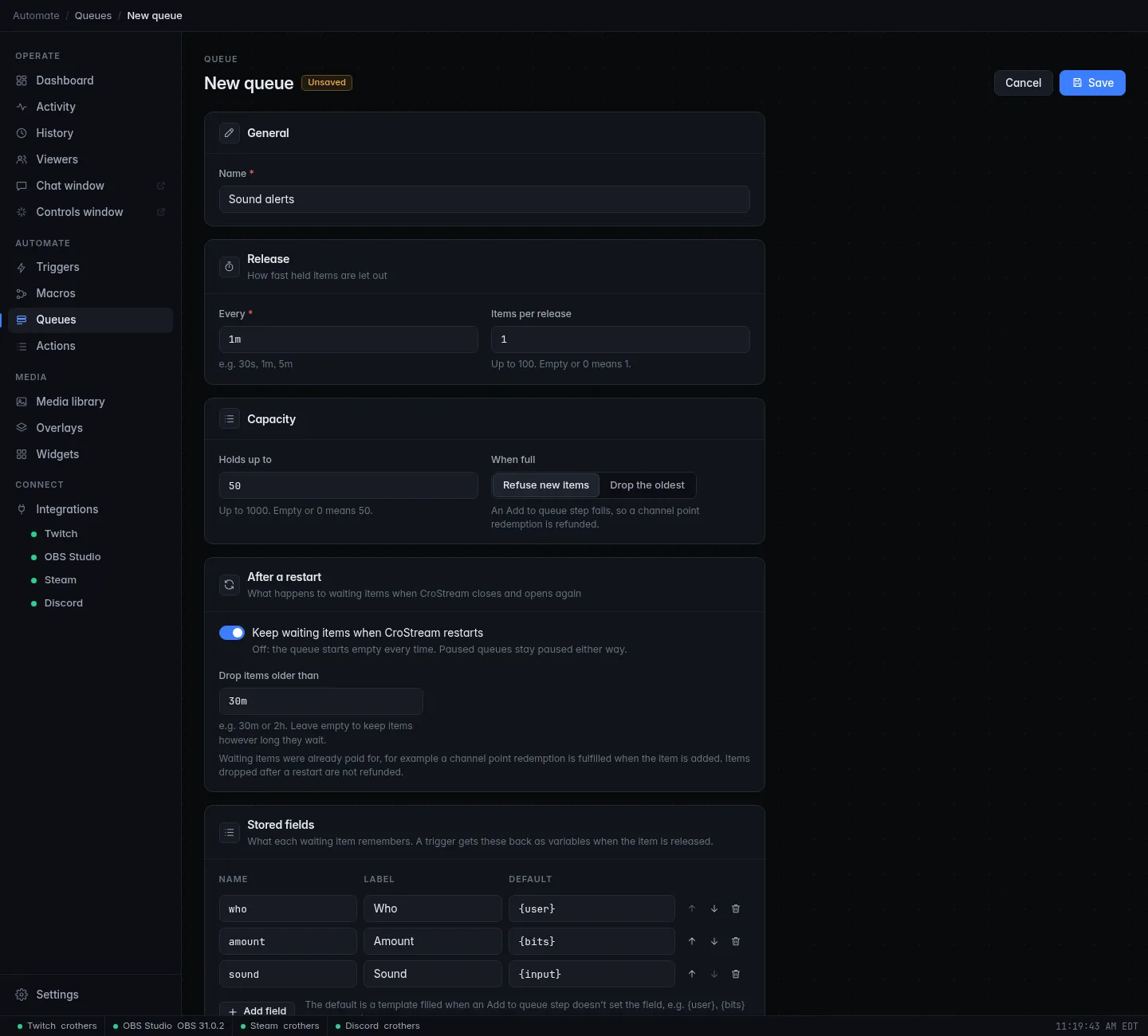The image size is (1148, 1036).
Task: Edit the Holds up to field
Action: (x=348, y=485)
